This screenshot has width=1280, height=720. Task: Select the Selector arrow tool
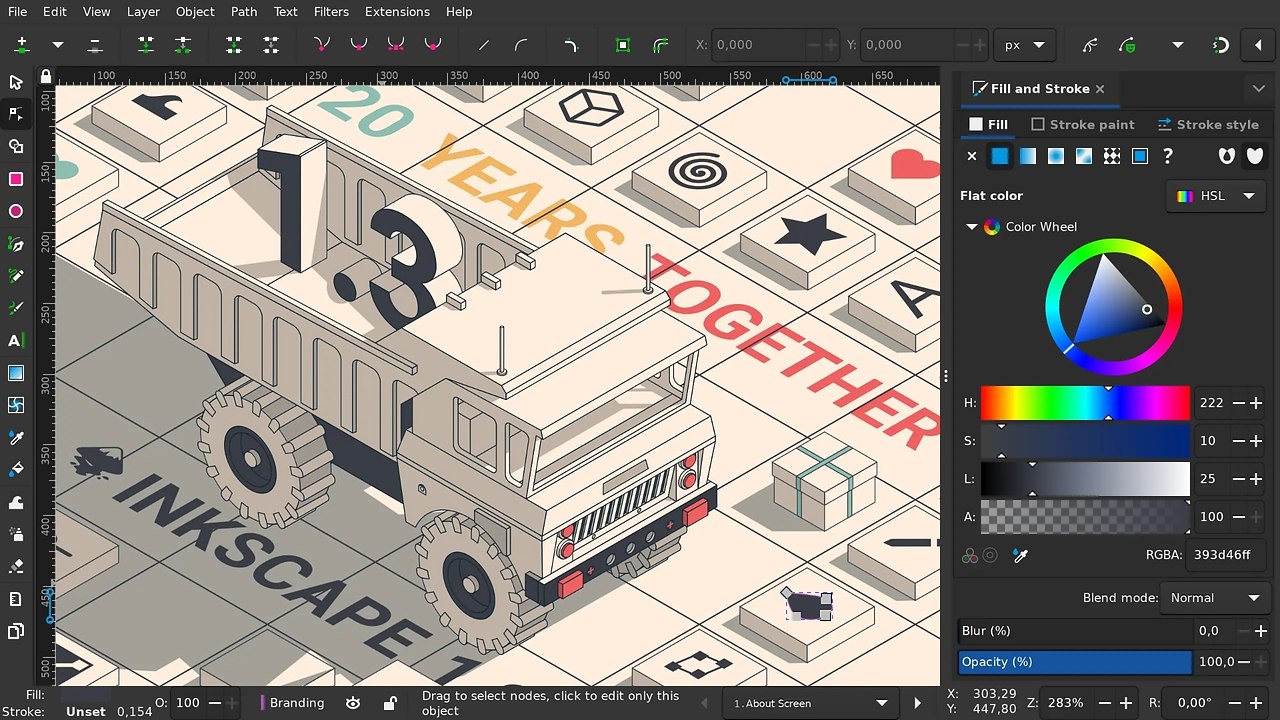click(x=15, y=82)
